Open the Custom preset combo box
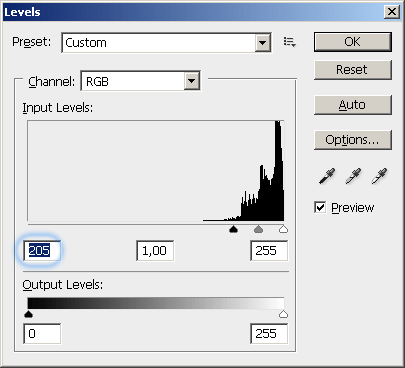Image resolution: width=405 pixels, height=368 pixels. tap(166, 43)
